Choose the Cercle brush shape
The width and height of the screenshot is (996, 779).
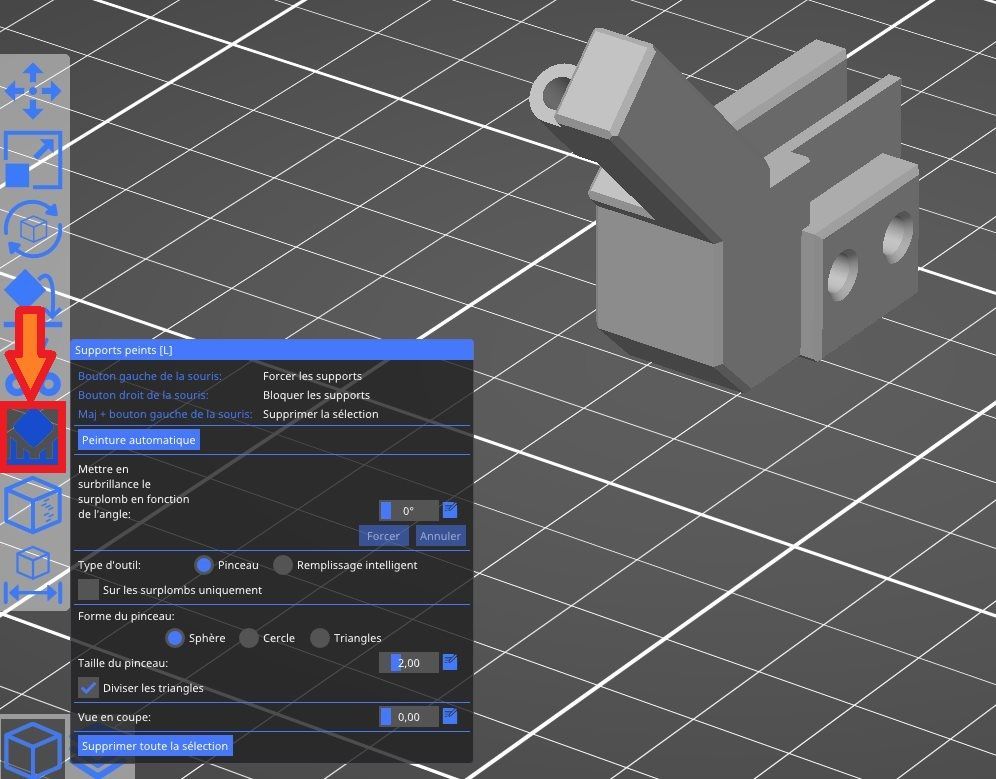tap(248, 638)
